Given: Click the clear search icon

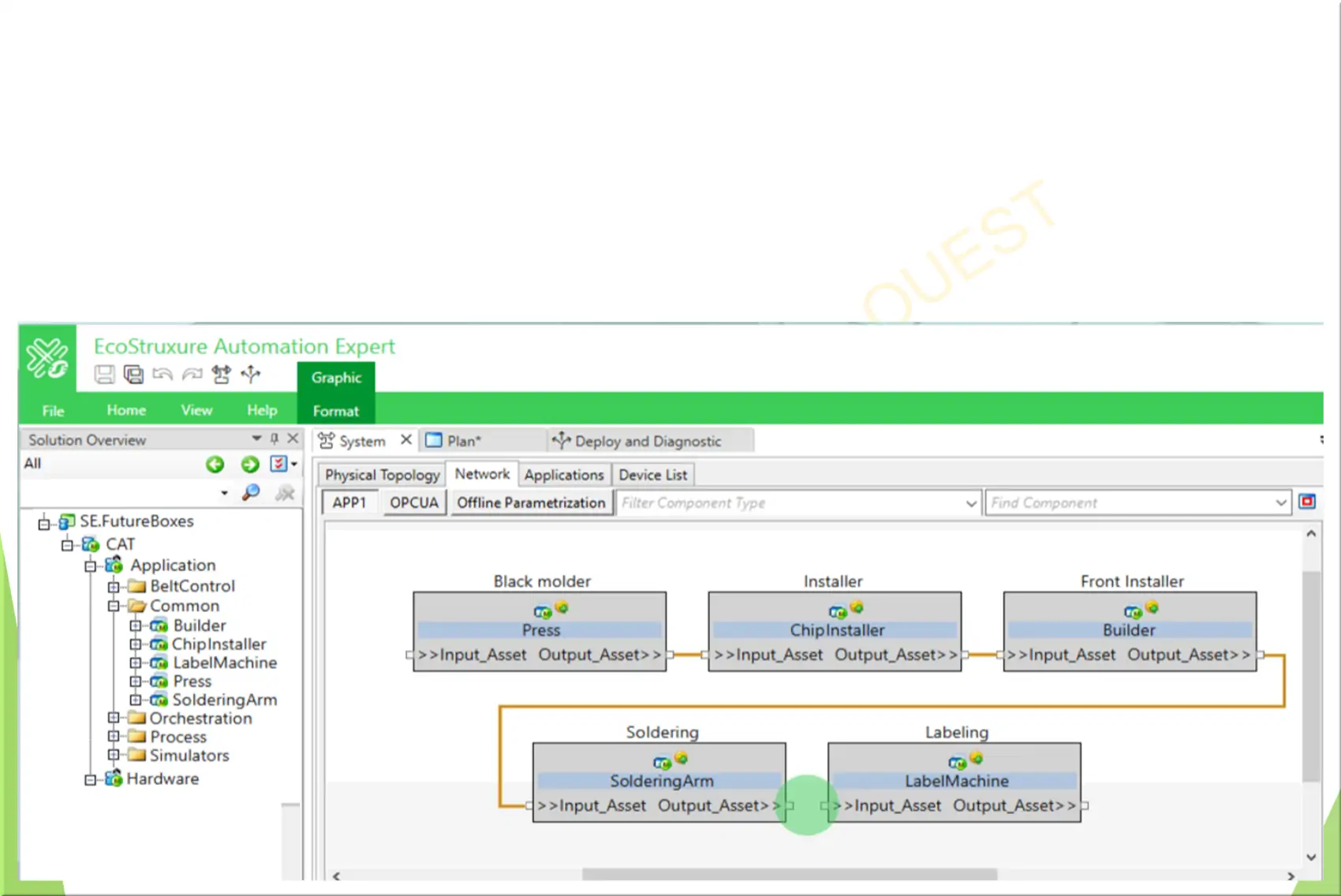Looking at the screenshot, I should (284, 493).
